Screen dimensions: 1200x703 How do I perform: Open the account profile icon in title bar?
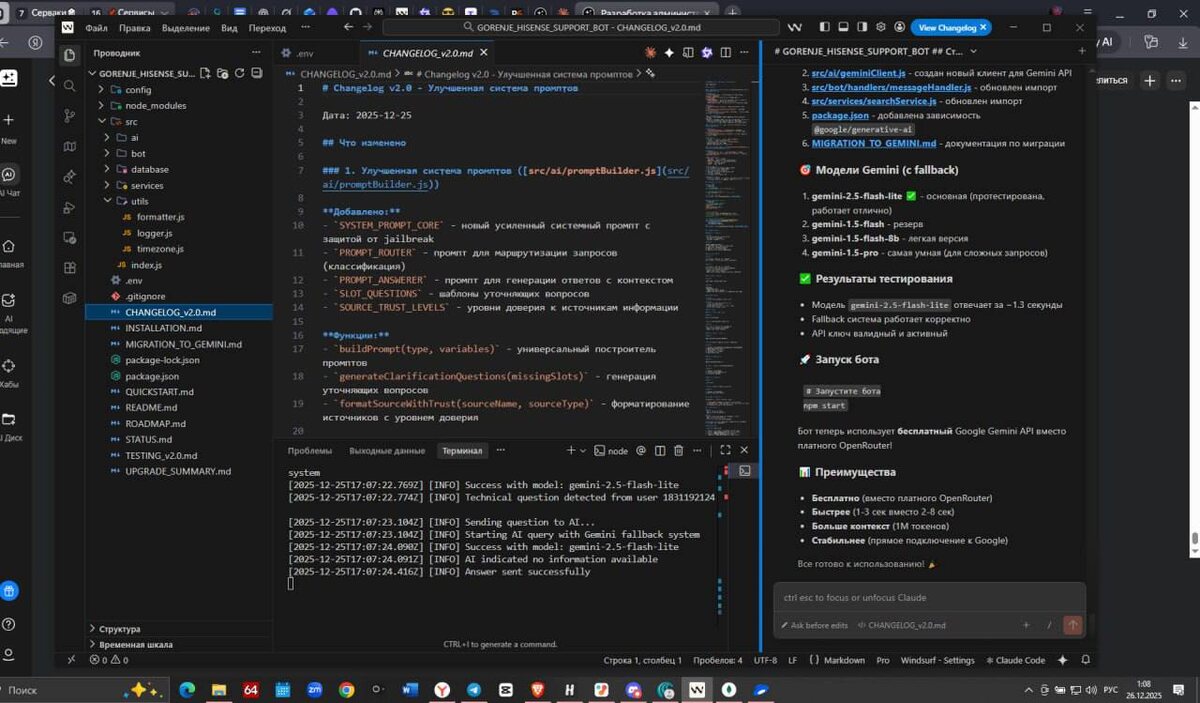click(900, 28)
